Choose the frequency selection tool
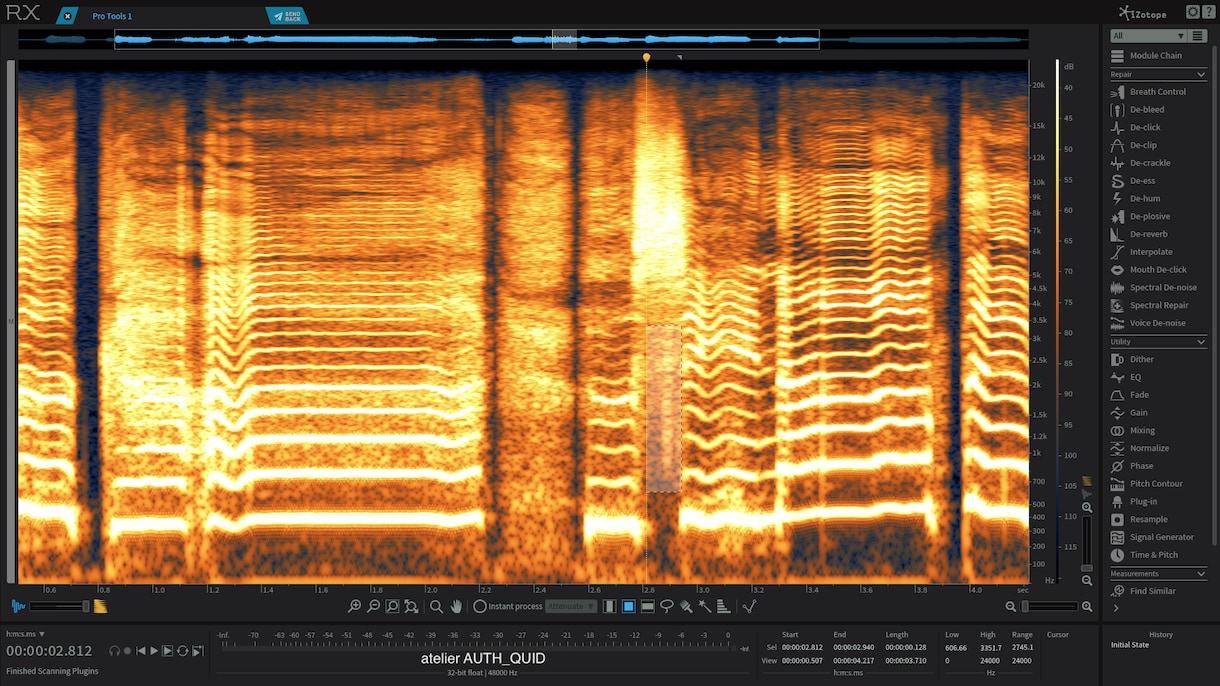This screenshot has height=686, width=1220. [x=648, y=607]
